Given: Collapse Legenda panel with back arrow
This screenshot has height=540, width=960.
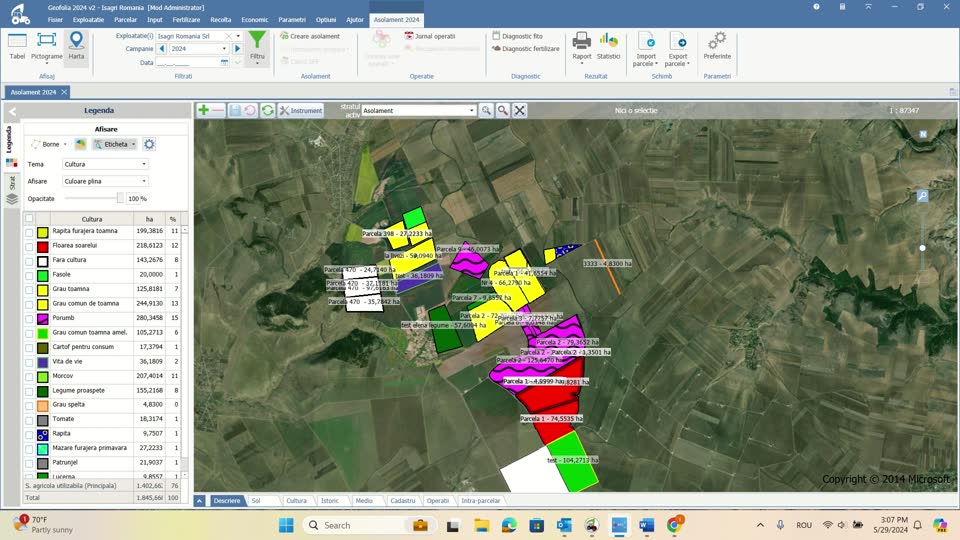Looking at the screenshot, I should tap(12, 111).
